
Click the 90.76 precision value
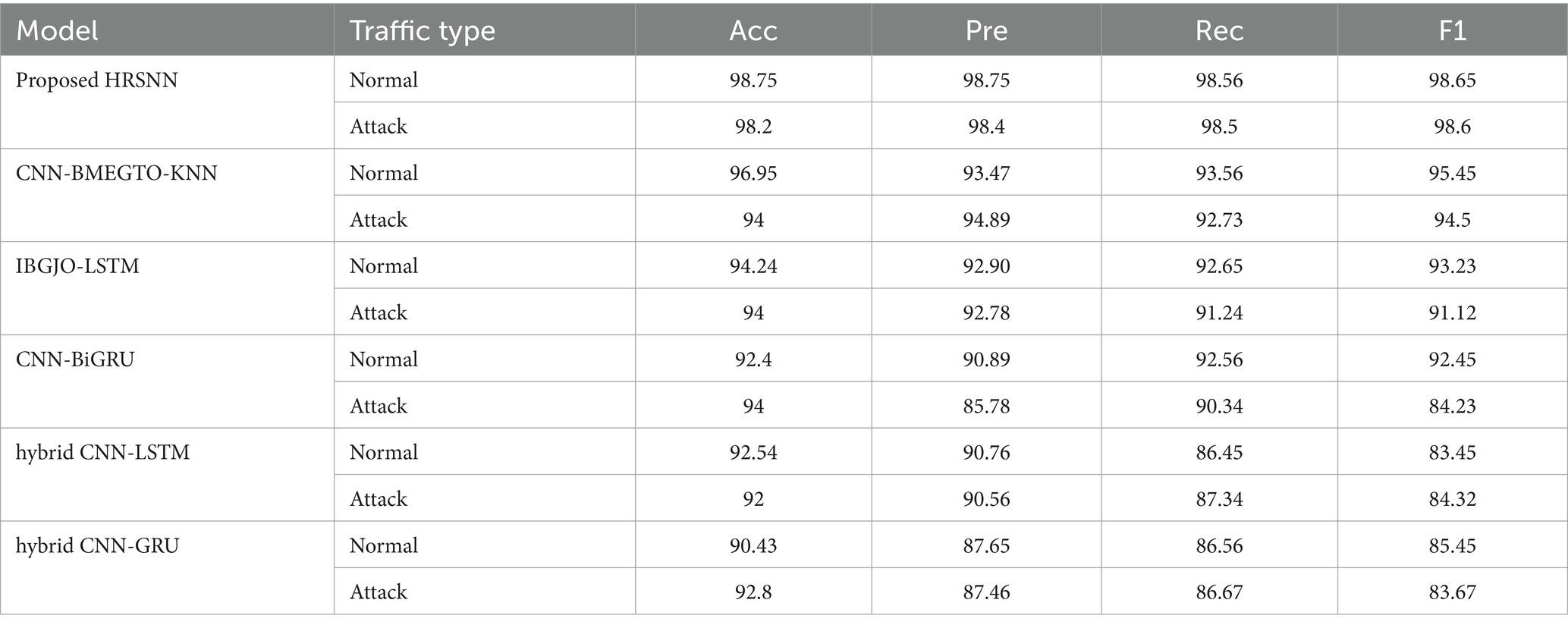986,453
